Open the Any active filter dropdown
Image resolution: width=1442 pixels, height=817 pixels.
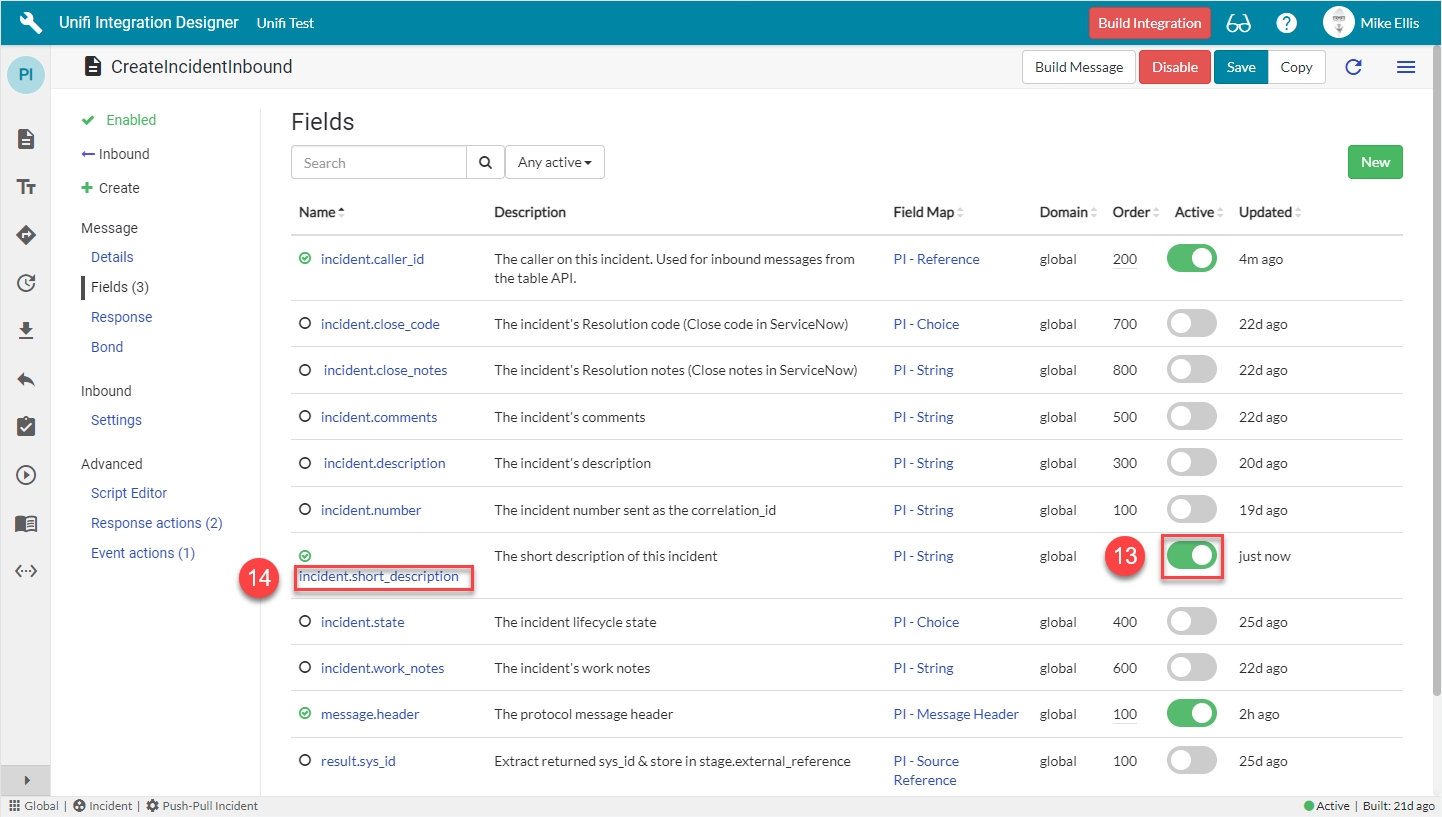(x=554, y=162)
